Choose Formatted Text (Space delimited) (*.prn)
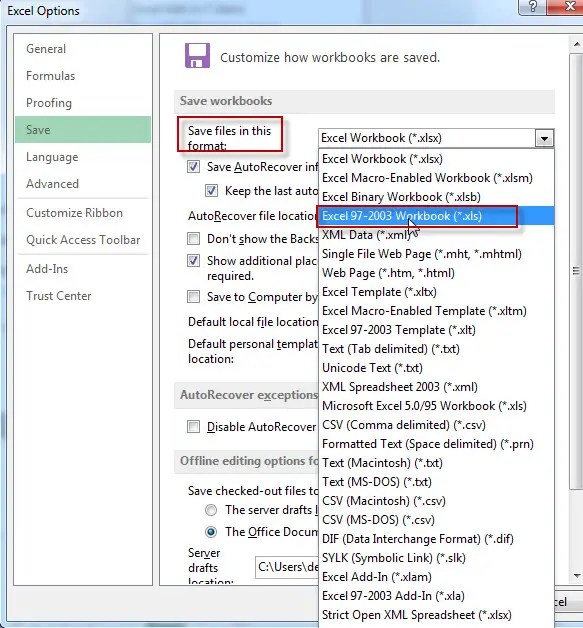 point(436,444)
